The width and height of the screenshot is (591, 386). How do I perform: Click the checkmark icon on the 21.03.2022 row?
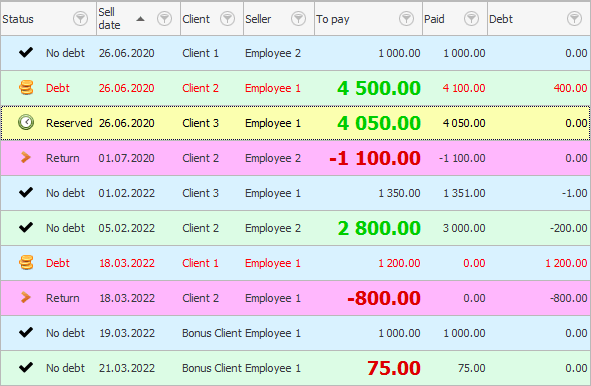26,368
